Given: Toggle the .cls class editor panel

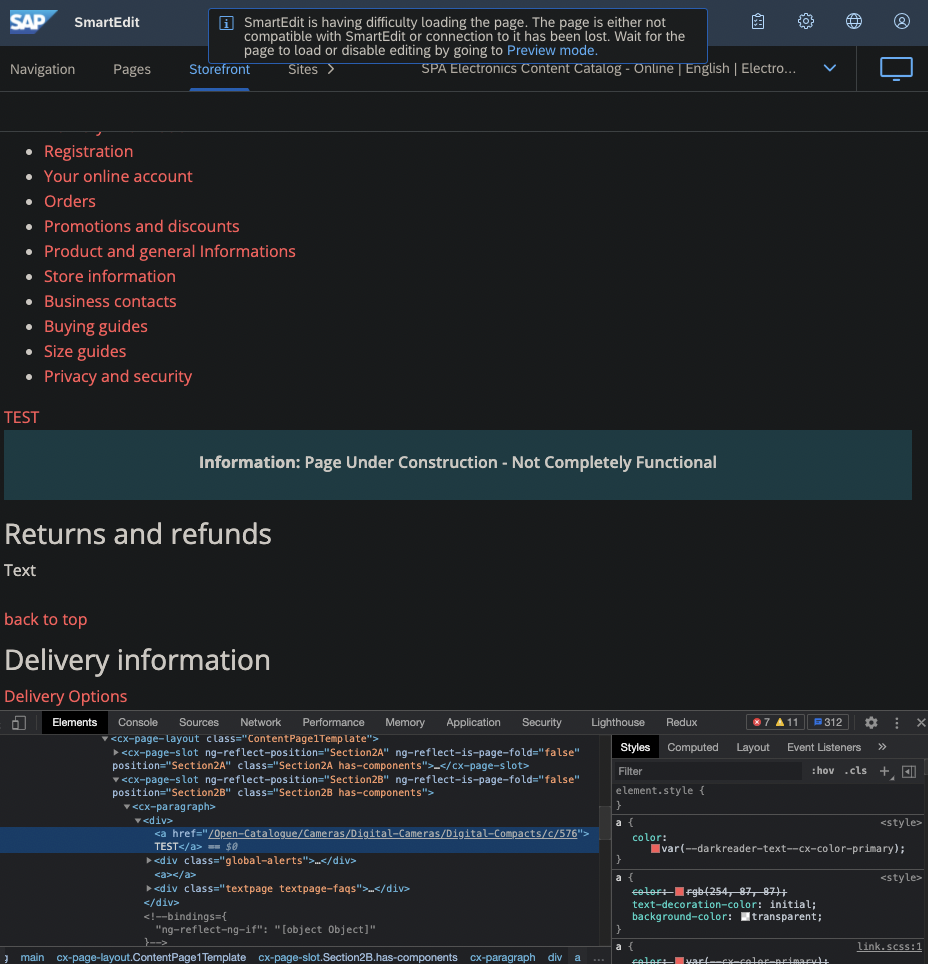Looking at the screenshot, I should pyautogui.click(x=855, y=771).
